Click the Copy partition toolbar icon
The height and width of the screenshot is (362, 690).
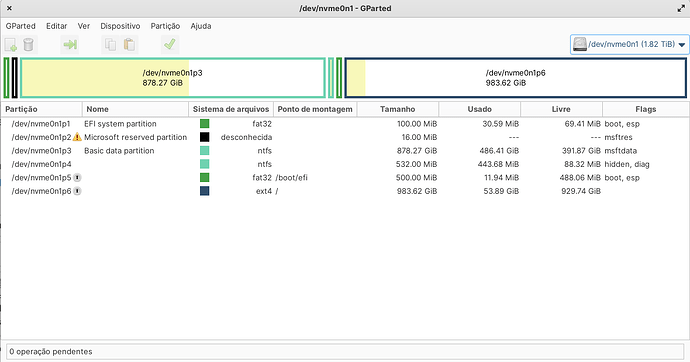point(110,44)
